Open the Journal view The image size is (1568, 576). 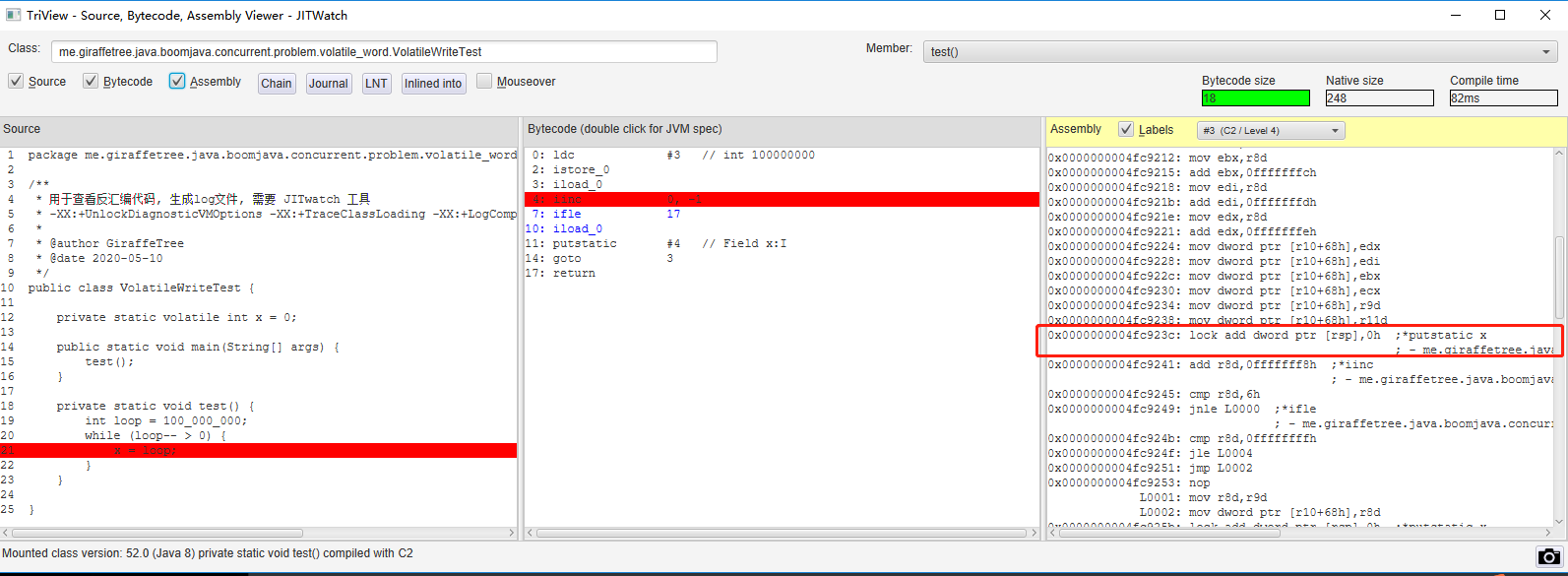329,84
